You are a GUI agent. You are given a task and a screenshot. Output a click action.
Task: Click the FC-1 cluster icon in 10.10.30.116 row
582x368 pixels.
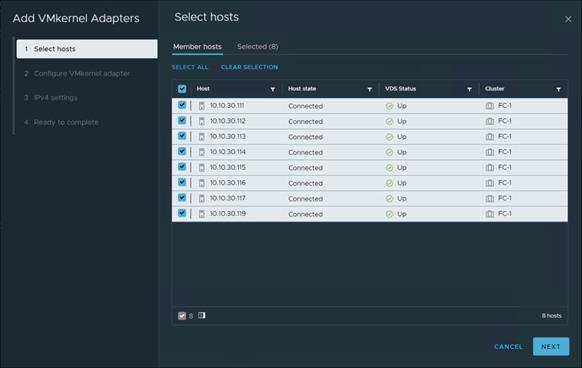pos(490,183)
